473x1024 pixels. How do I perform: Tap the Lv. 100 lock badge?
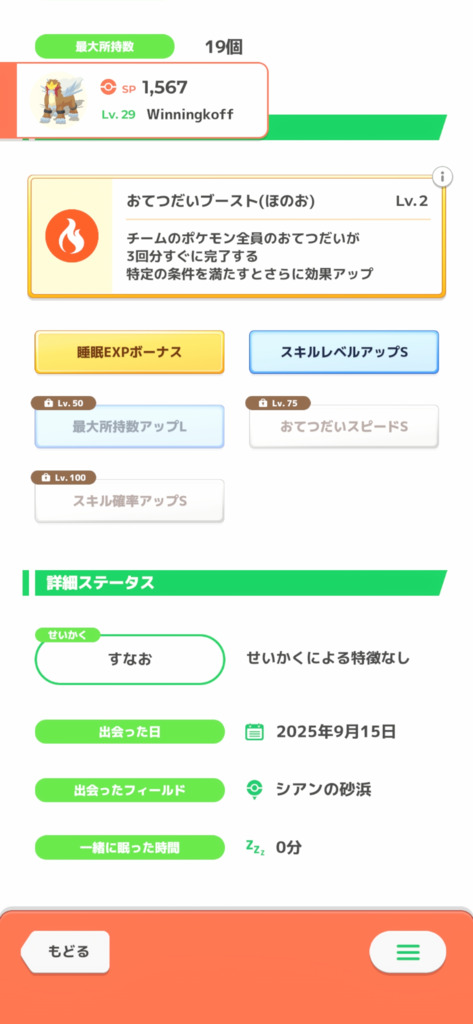63,477
